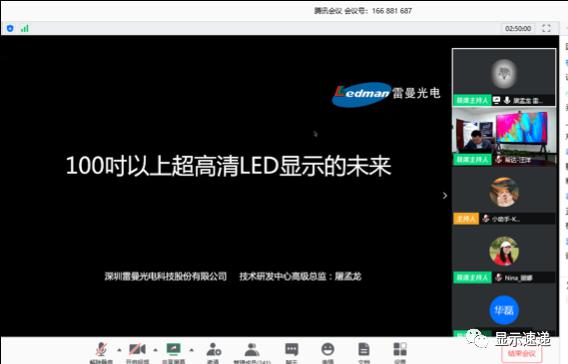Select the Nina participant avatar tile

(x=504, y=254)
